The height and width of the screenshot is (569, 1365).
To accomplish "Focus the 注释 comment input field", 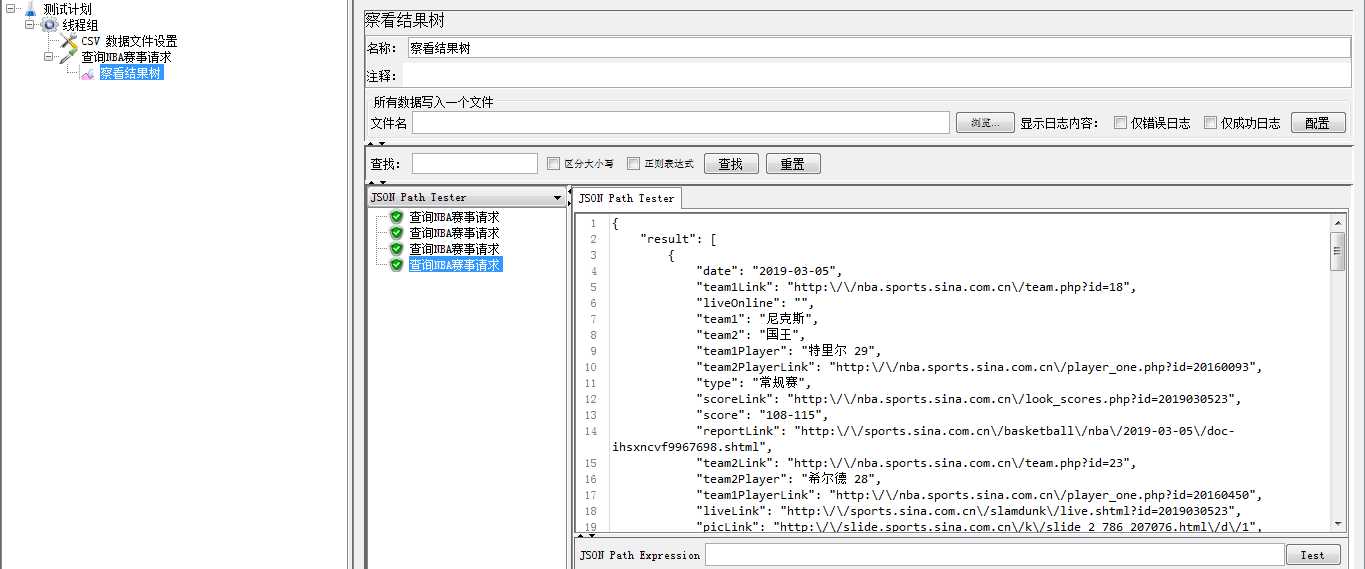I will pyautogui.click(x=876, y=76).
